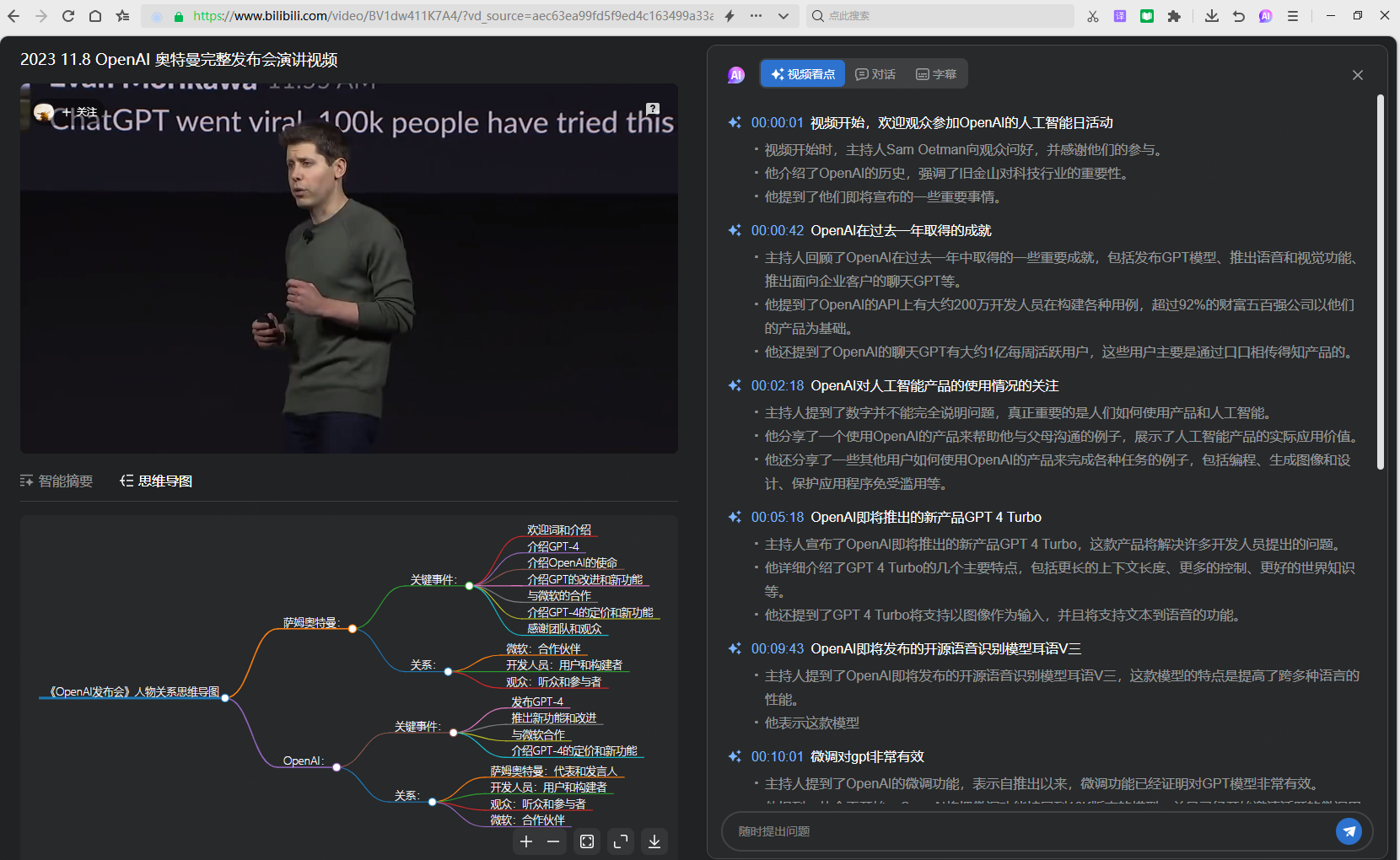The image size is (1400, 860).
Task: Zoom out of the mind map
Action: (553, 841)
